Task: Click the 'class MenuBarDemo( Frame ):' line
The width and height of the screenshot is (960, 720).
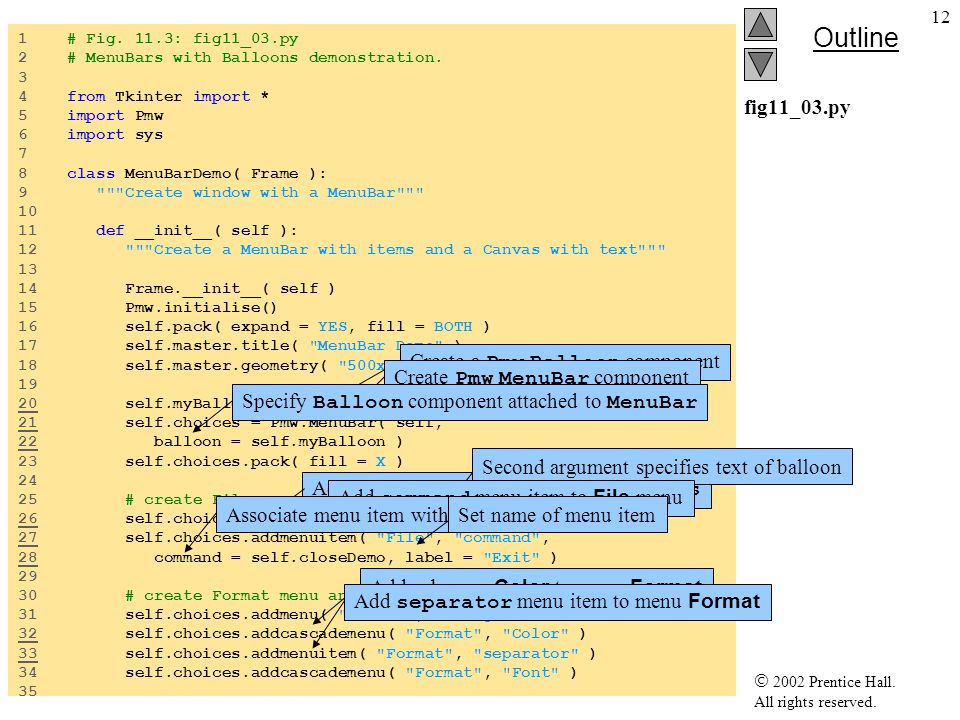Action: coord(197,173)
